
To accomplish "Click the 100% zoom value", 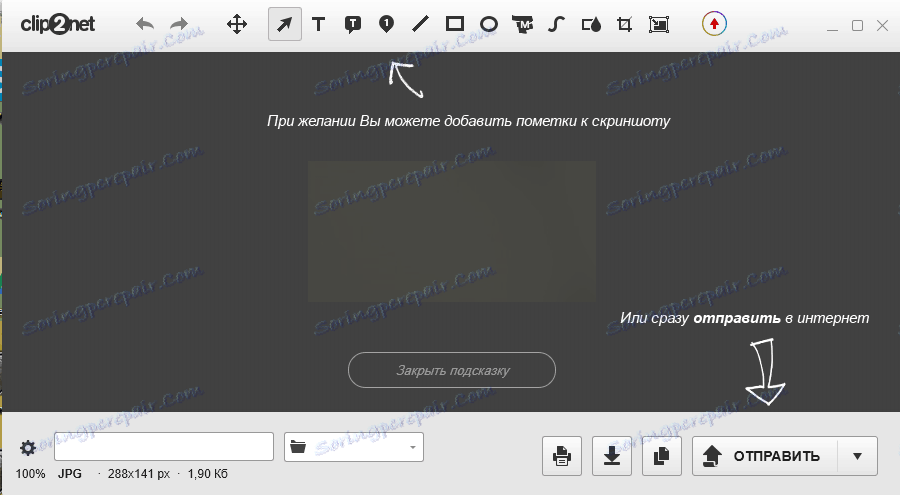I will click(30, 474).
